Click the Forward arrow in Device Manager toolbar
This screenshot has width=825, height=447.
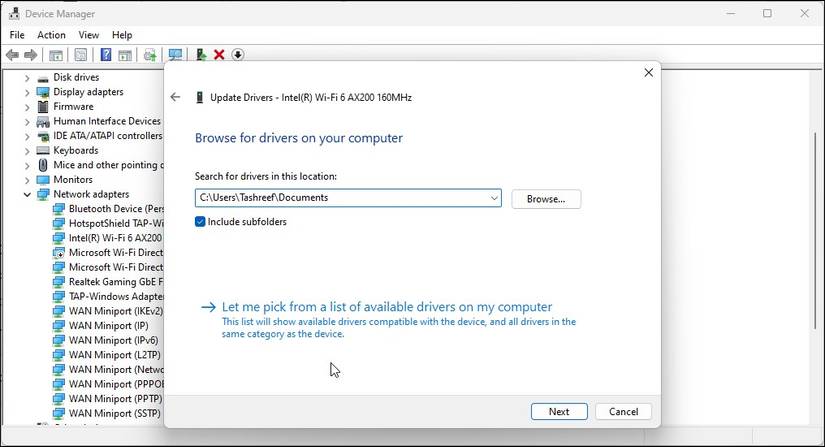[31, 55]
